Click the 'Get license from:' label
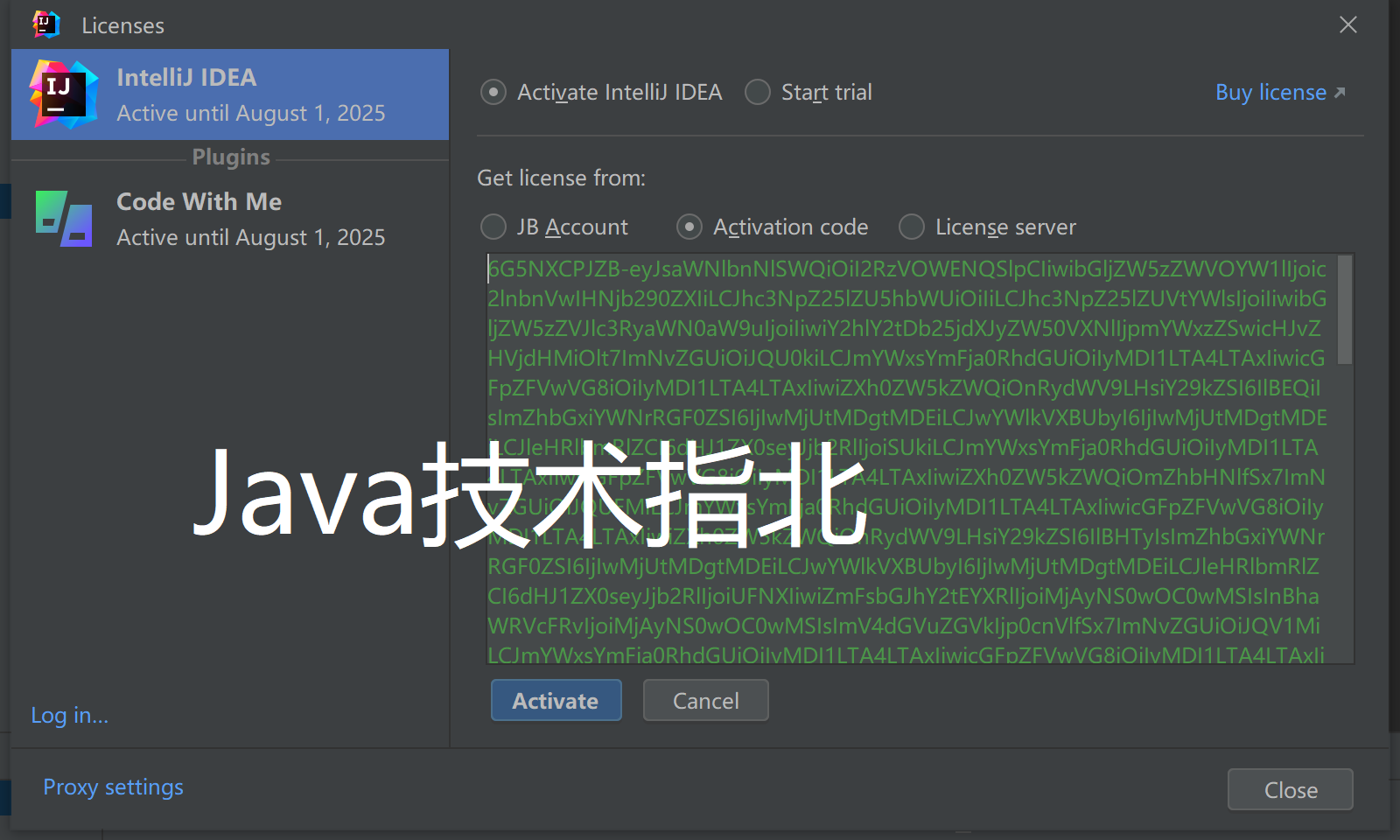 [x=562, y=178]
